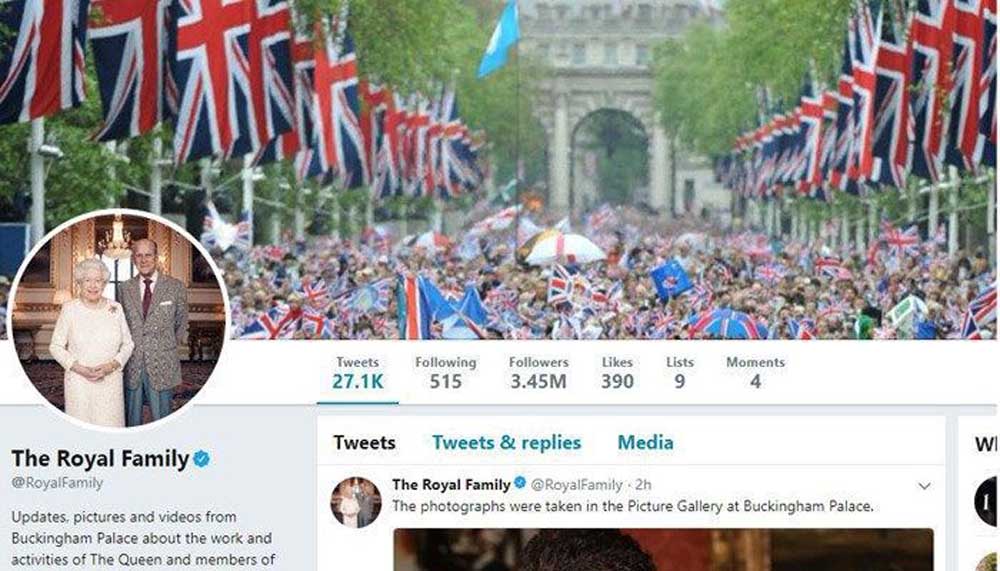Click the verified badge in the tweet header
The width and height of the screenshot is (1000, 571).
520,484
